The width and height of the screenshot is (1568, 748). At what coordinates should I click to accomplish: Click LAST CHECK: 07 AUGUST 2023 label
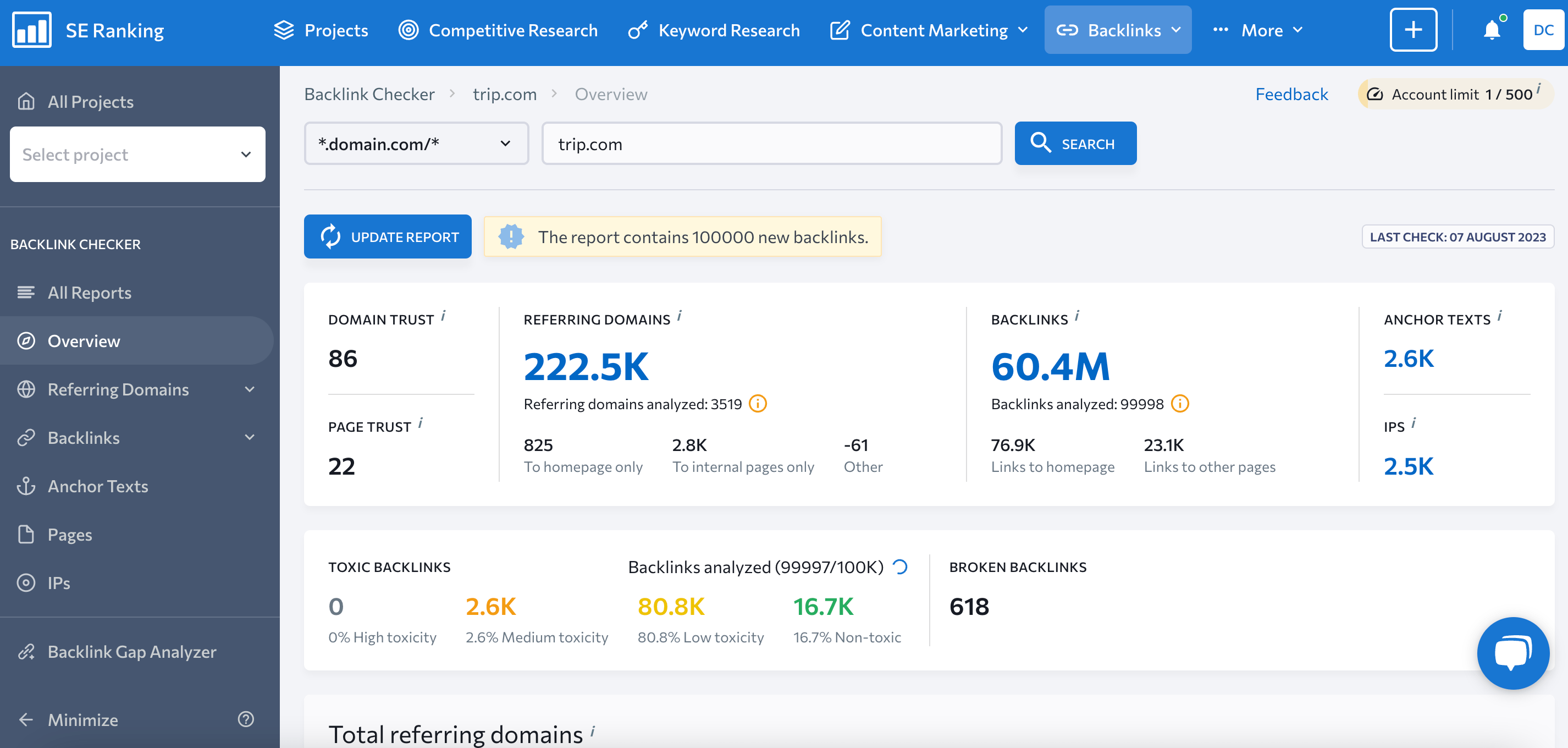[1458, 237]
